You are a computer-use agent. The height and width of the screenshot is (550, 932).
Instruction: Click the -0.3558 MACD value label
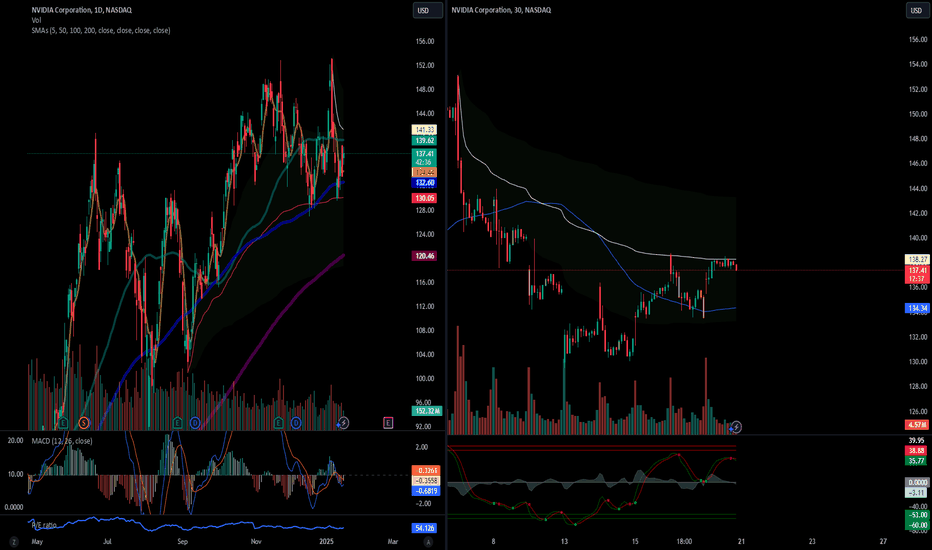pyautogui.click(x=426, y=480)
